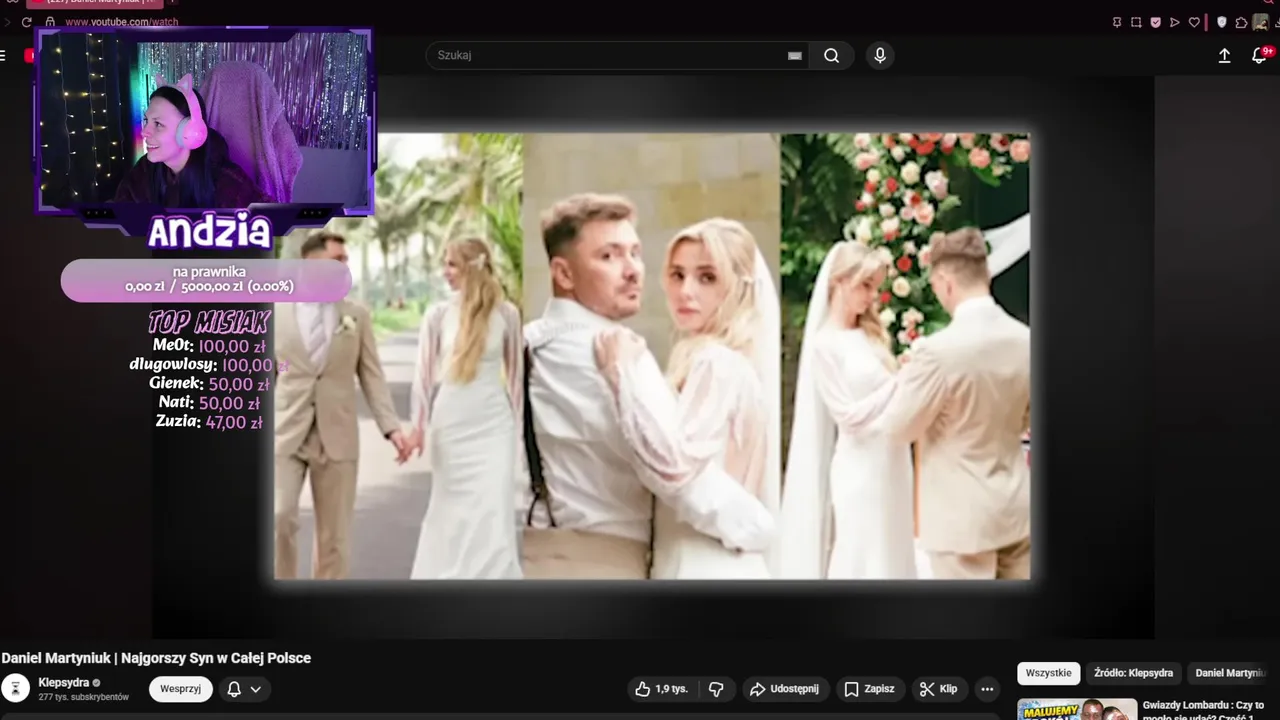Click the Wesprzyj button
Screen dimensions: 1280x720
click(181, 689)
